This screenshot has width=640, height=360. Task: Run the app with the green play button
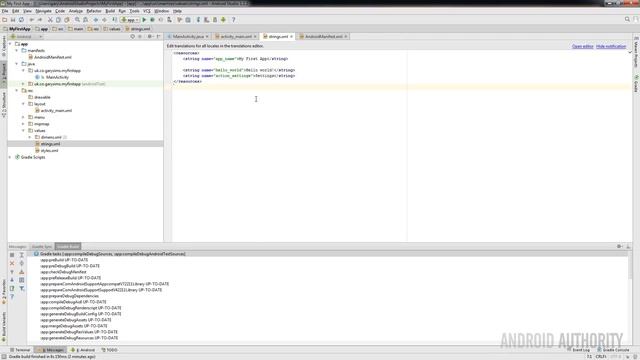[x=144, y=20]
